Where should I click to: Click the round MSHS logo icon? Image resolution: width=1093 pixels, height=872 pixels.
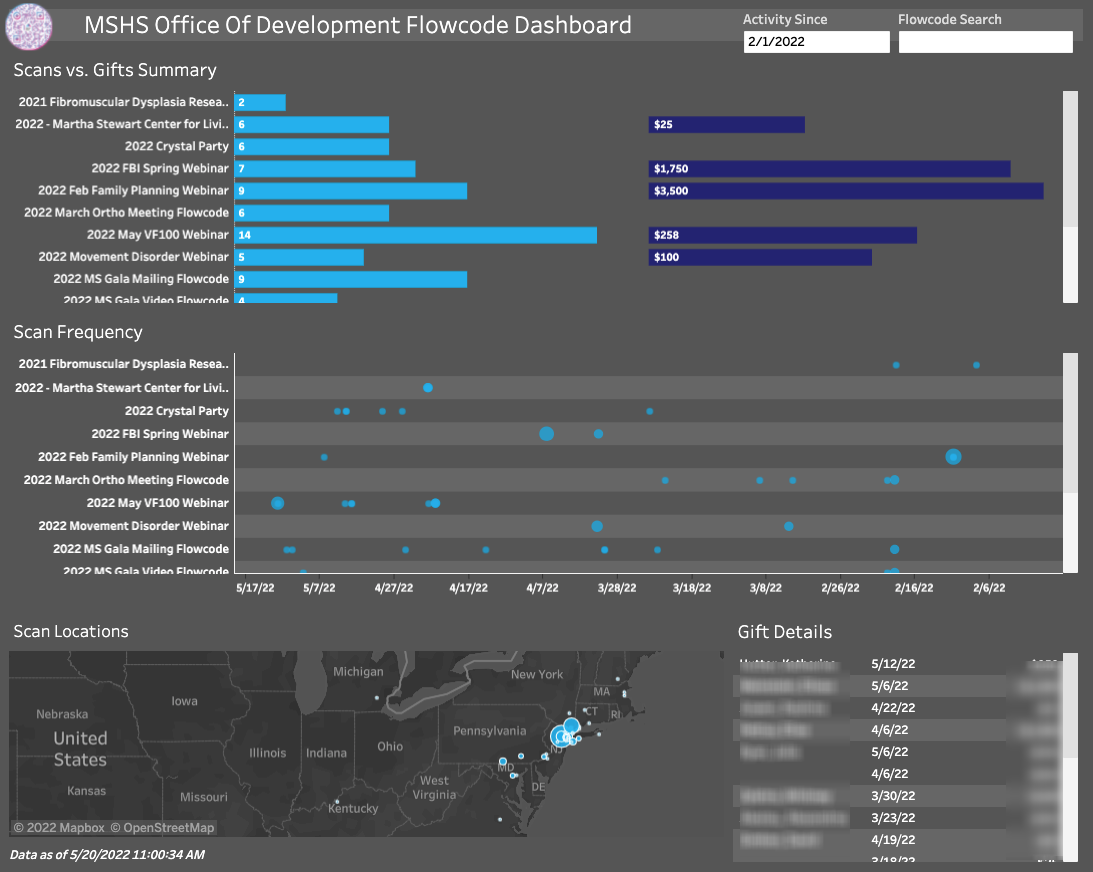[29, 26]
